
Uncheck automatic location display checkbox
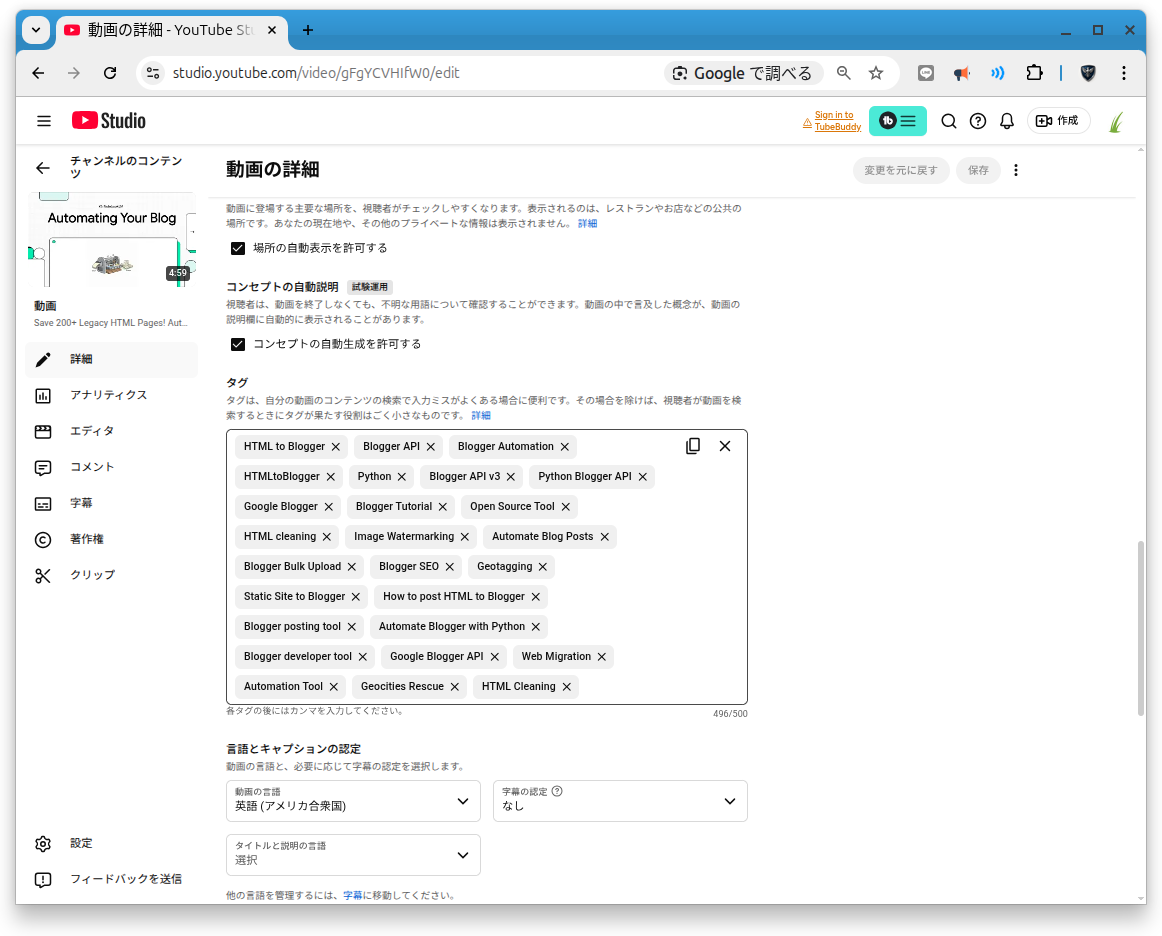238,248
